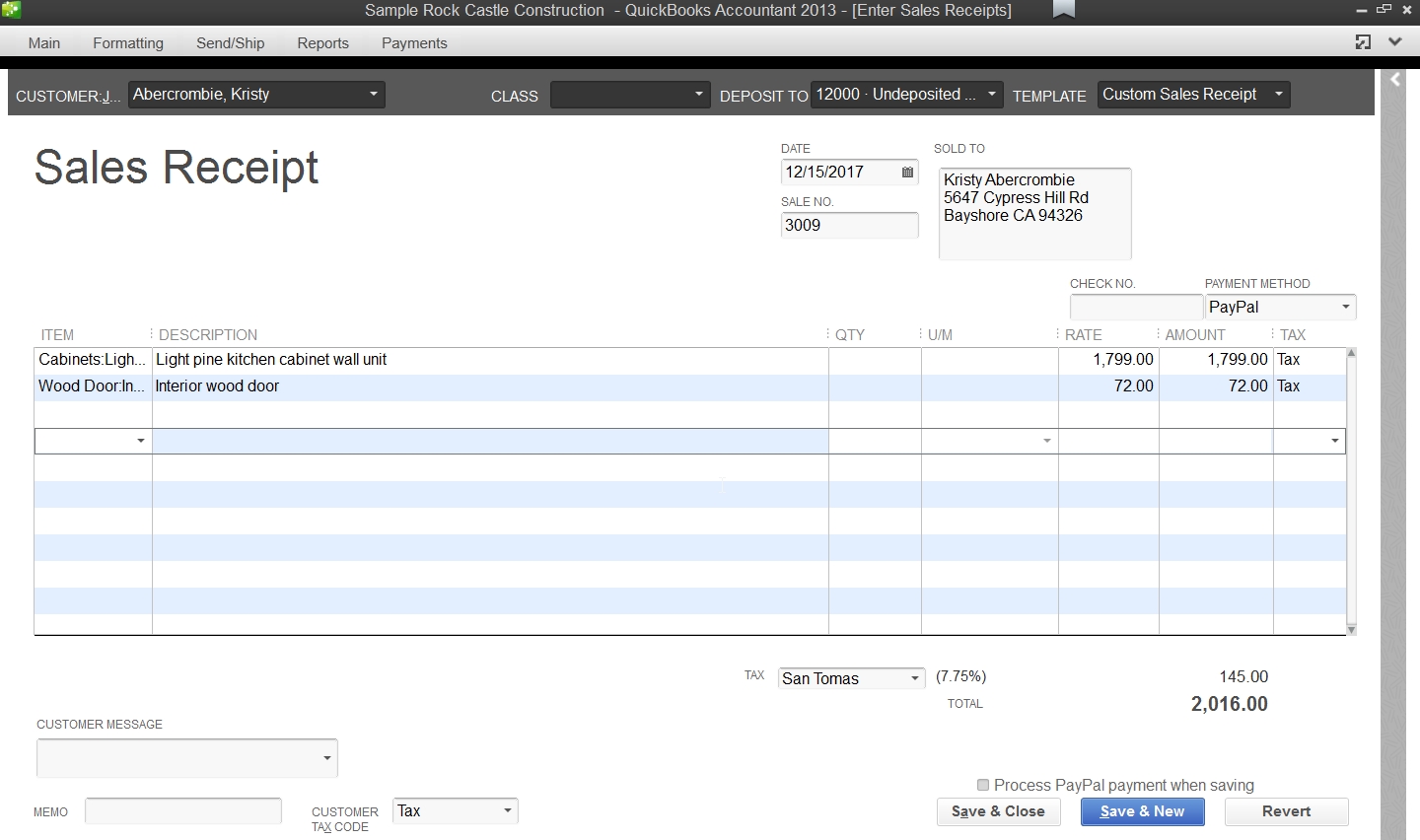
Task: Switch to the Main tab
Action: tap(44, 43)
